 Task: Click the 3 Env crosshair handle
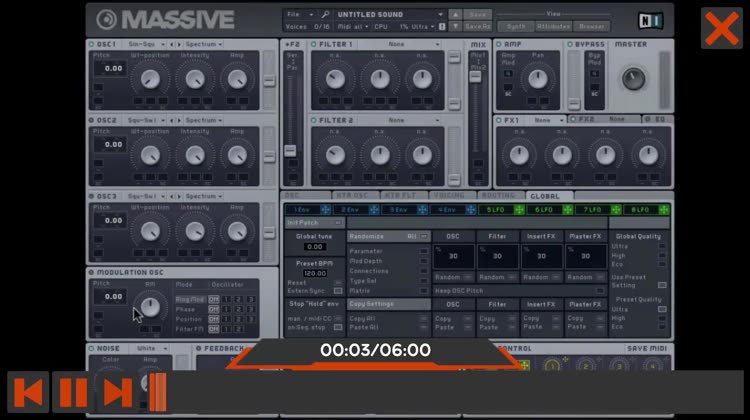(422, 210)
